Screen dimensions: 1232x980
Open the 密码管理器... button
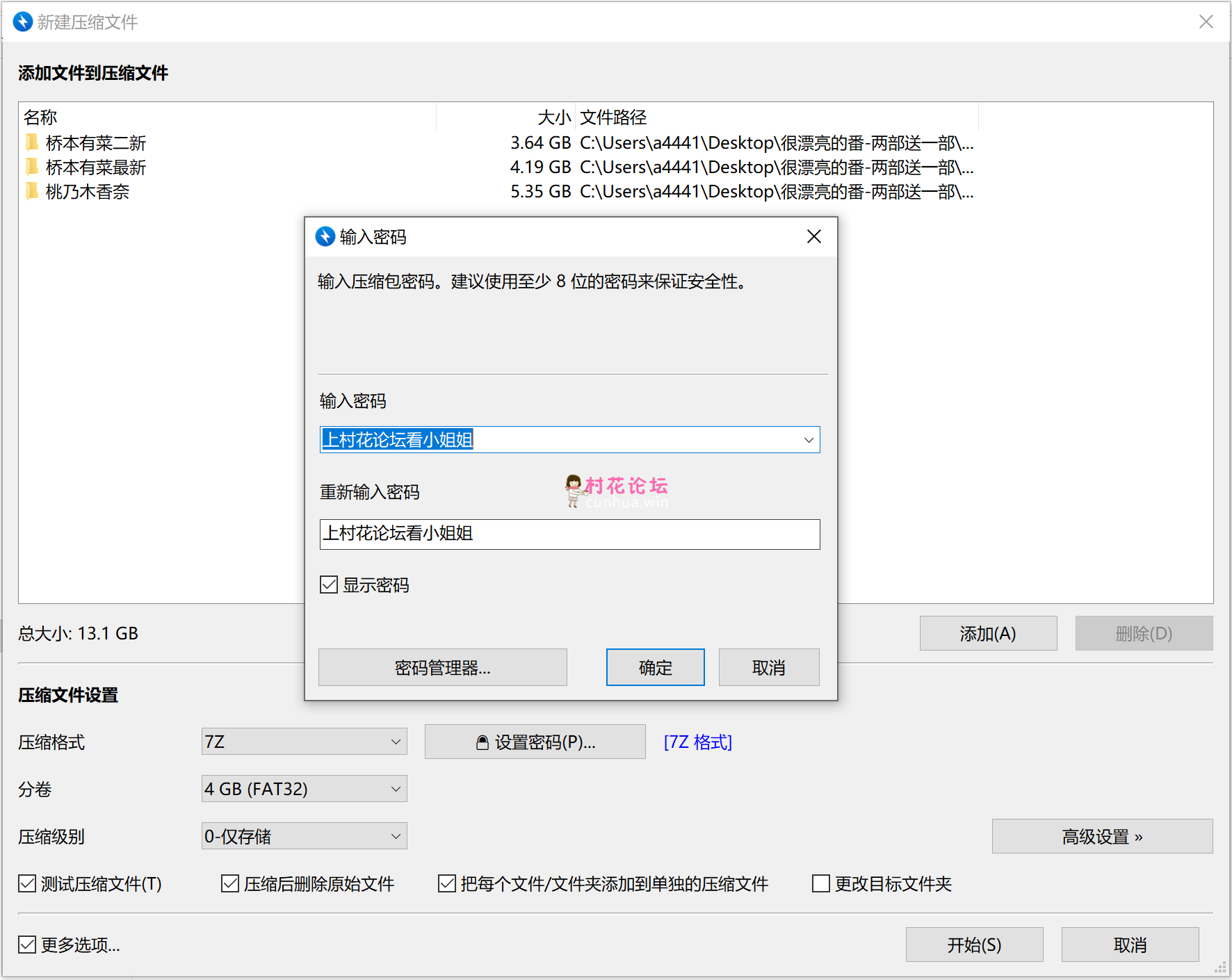pyautogui.click(x=443, y=667)
